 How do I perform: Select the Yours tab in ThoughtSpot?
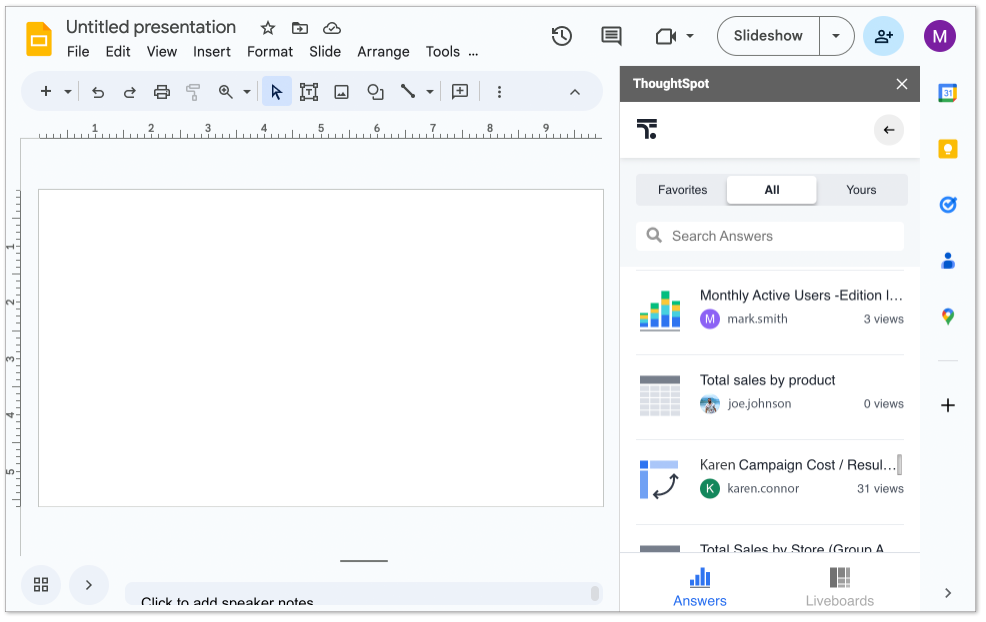[x=861, y=189]
